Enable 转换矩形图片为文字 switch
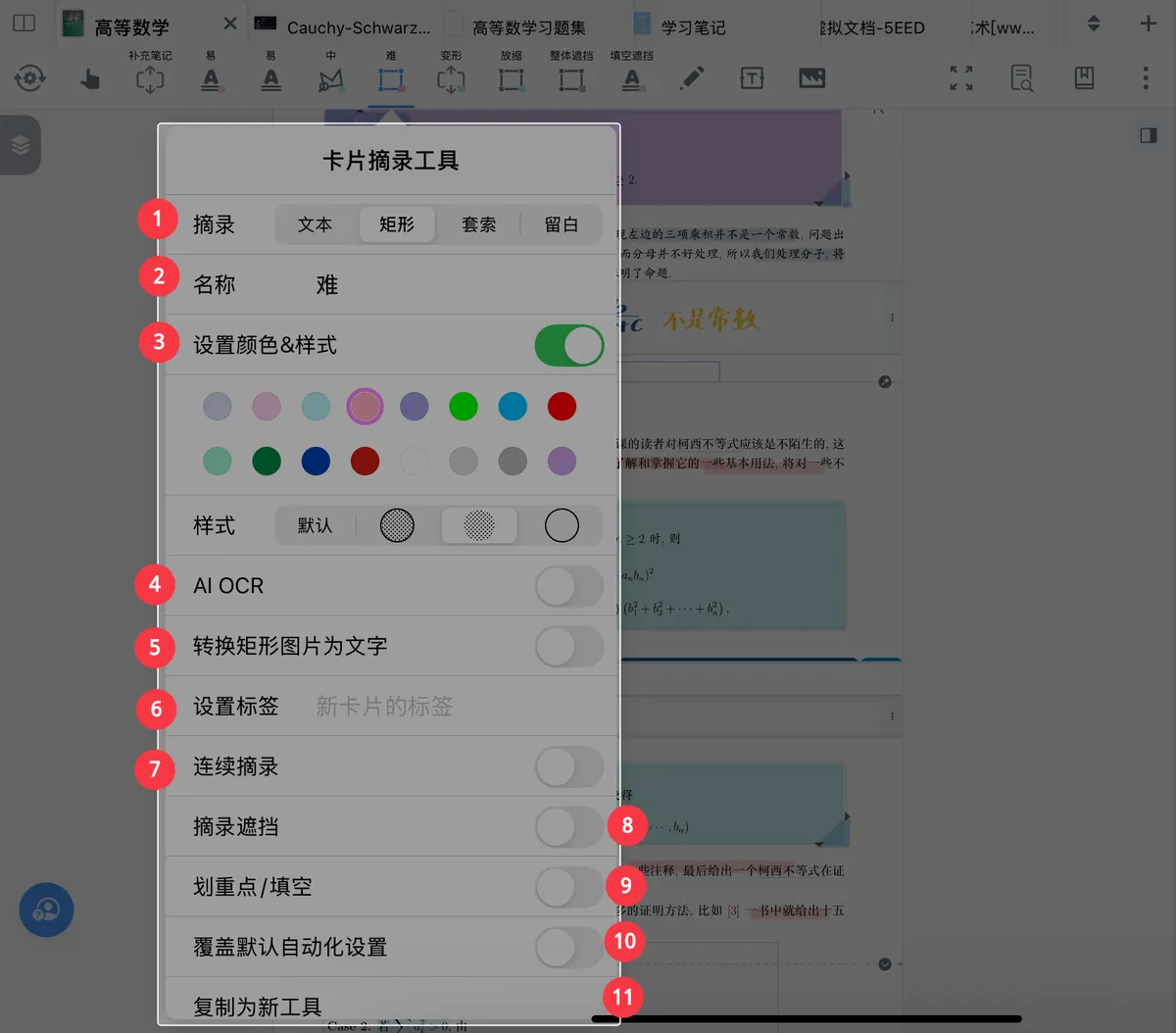This screenshot has height=1033, width=1176. coord(568,646)
